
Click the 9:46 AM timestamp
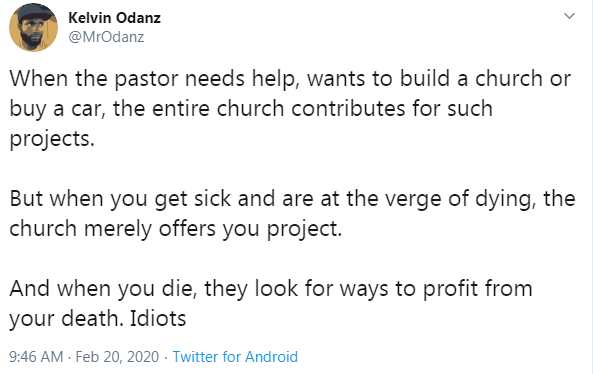[x=36, y=357]
